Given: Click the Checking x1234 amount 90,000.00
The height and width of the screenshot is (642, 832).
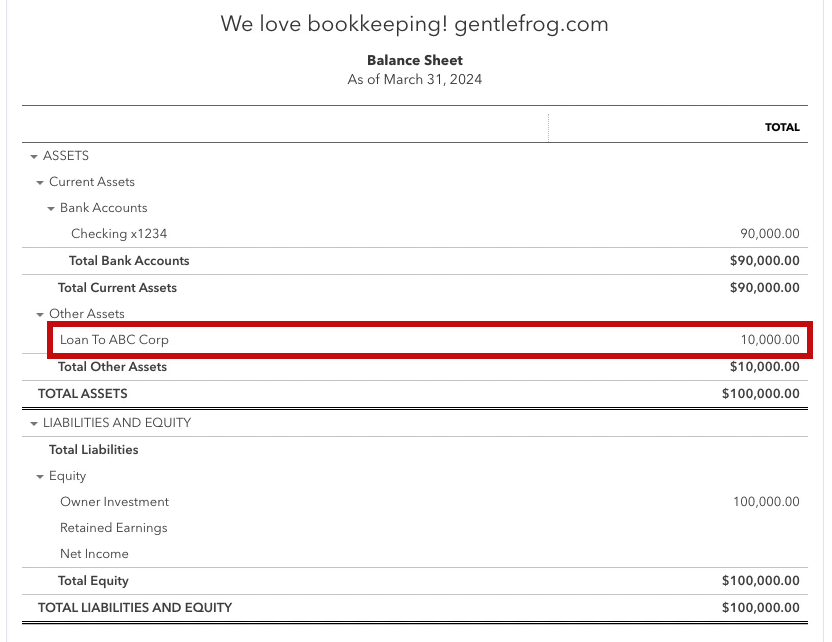Looking at the screenshot, I should pos(769,234).
